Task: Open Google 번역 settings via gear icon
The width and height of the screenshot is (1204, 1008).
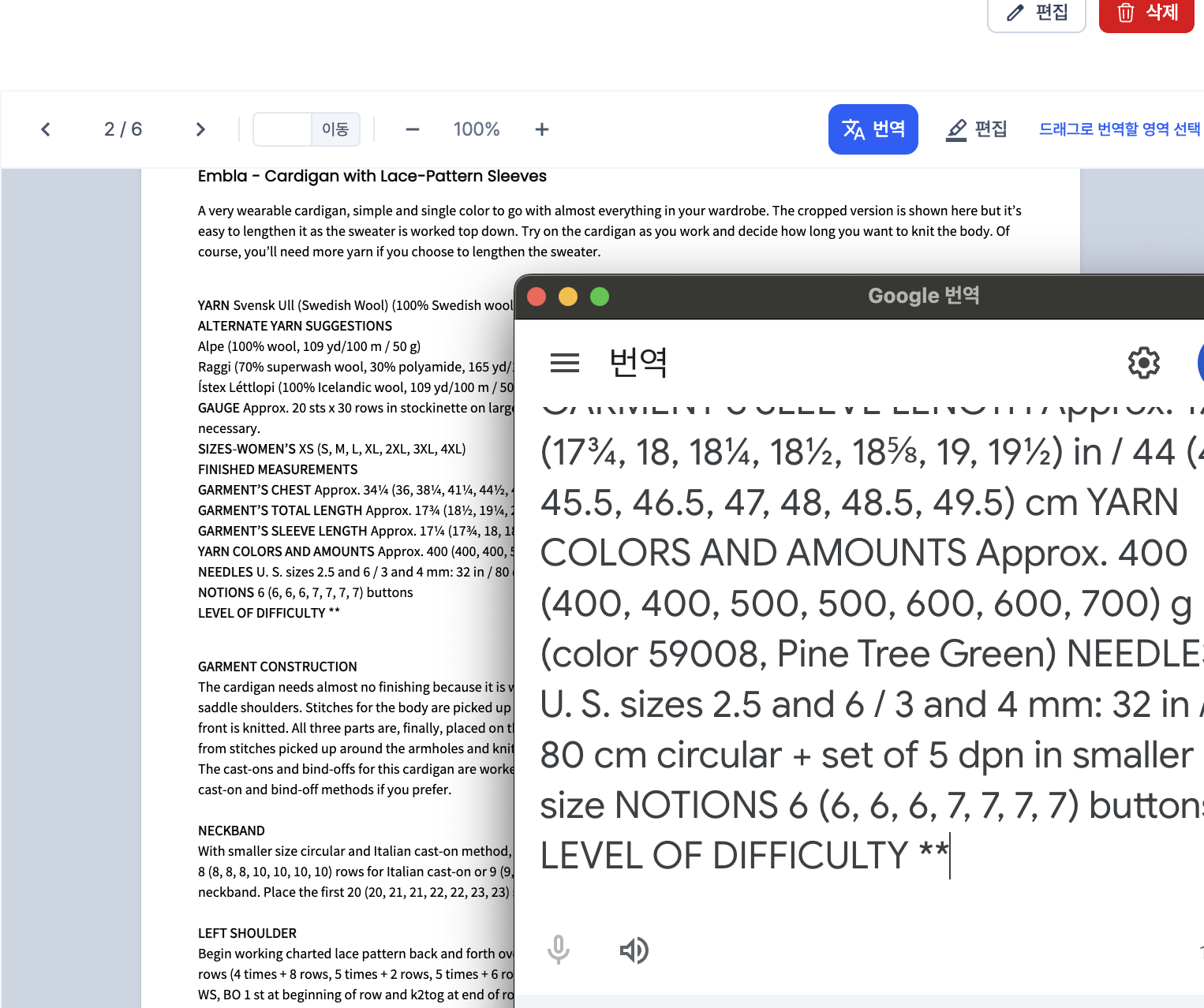Action: 1143,363
